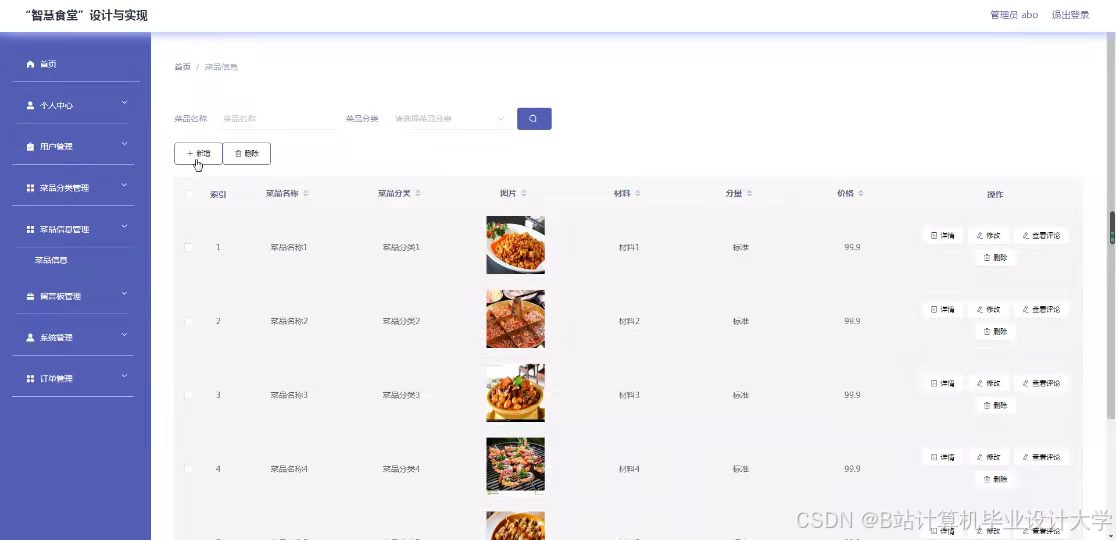Image resolution: width=1116 pixels, height=540 pixels.
Task: Sort table by 菜品名称 column arrows
Action: coord(305,194)
